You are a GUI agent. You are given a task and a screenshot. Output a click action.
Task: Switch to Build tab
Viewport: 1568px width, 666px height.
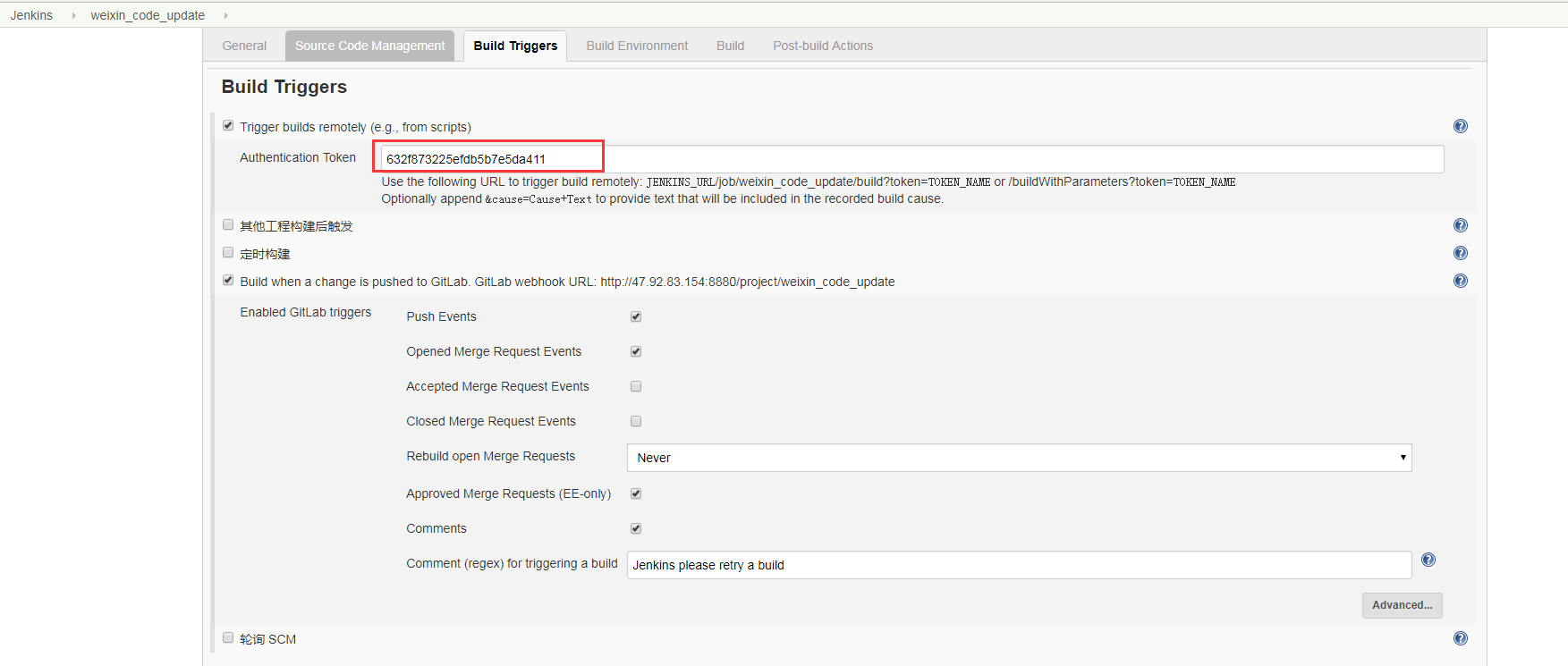coord(730,46)
